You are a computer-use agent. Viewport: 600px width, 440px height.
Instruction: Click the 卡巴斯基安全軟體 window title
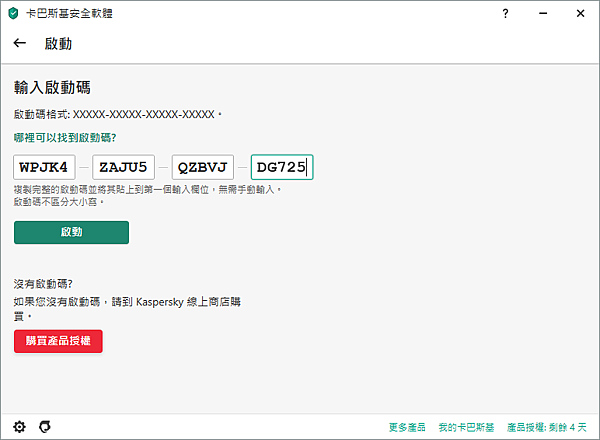click(69, 13)
